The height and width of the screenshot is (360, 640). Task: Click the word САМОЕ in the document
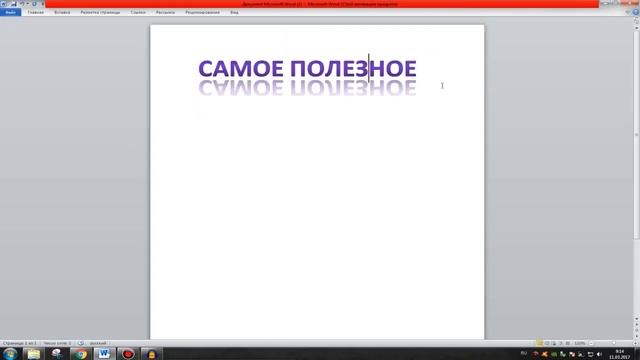[x=241, y=69]
